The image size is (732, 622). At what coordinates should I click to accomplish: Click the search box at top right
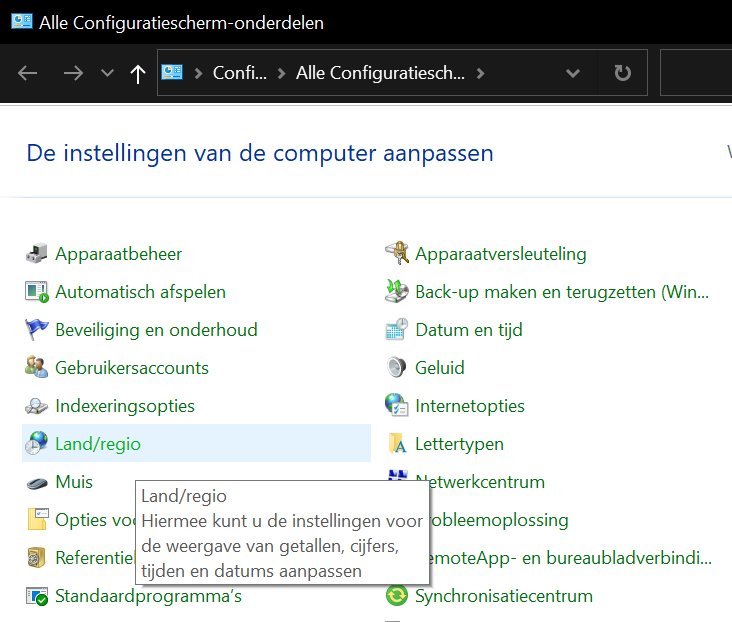tap(696, 73)
